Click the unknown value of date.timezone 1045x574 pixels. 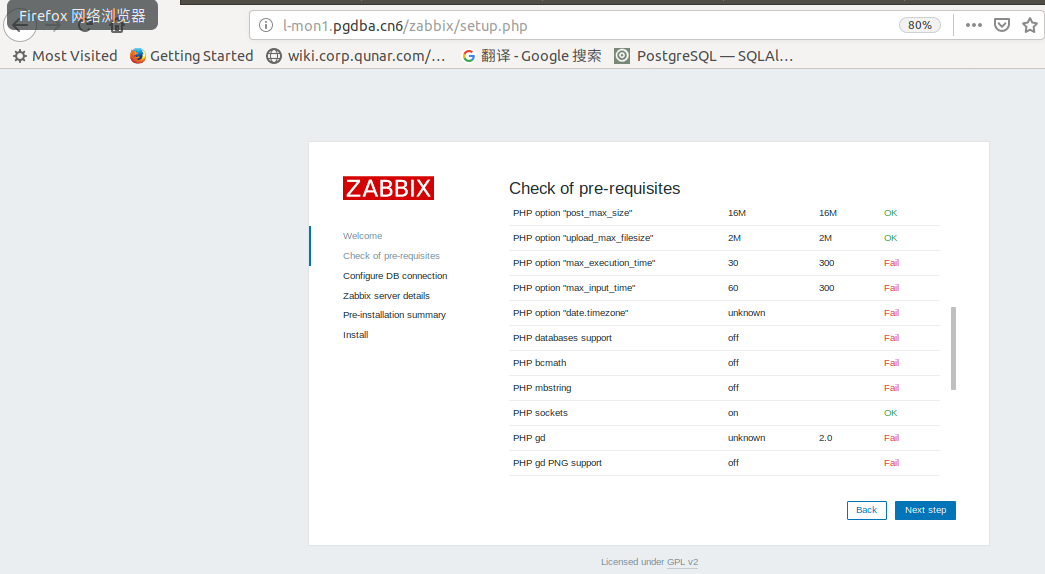746,313
